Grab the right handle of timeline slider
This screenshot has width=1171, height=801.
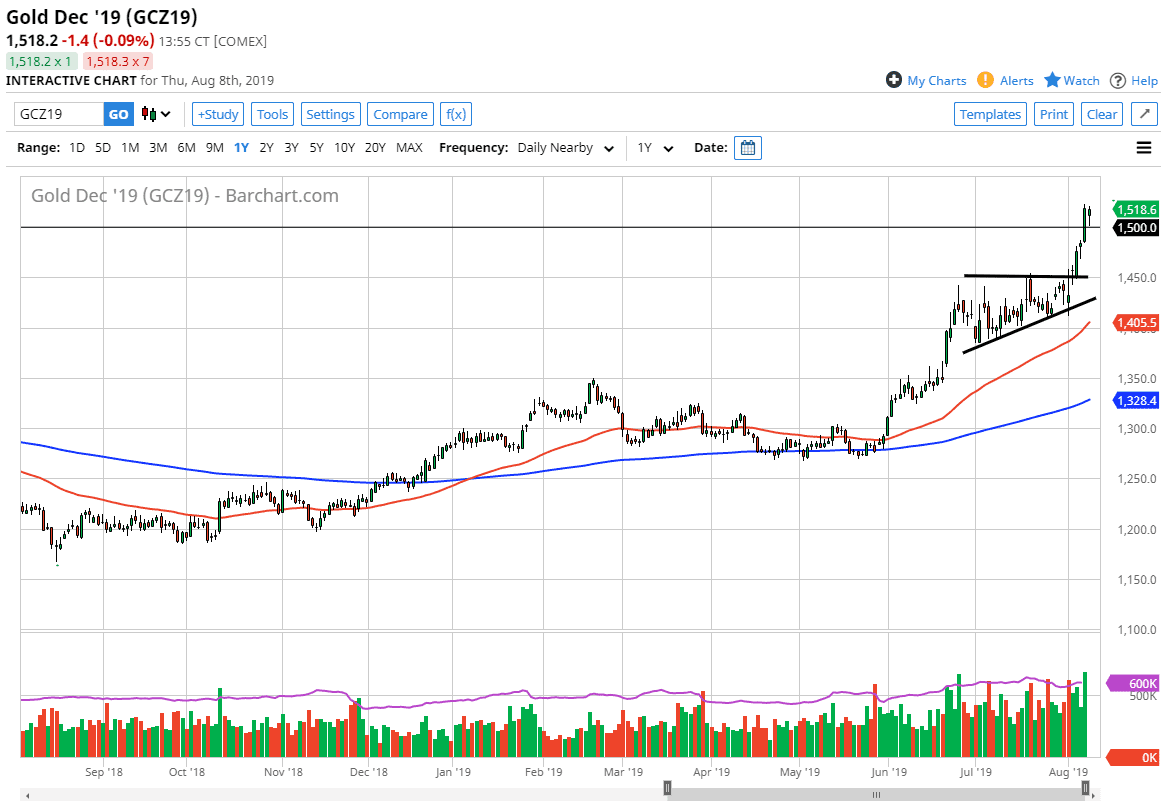click(1085, 789)
